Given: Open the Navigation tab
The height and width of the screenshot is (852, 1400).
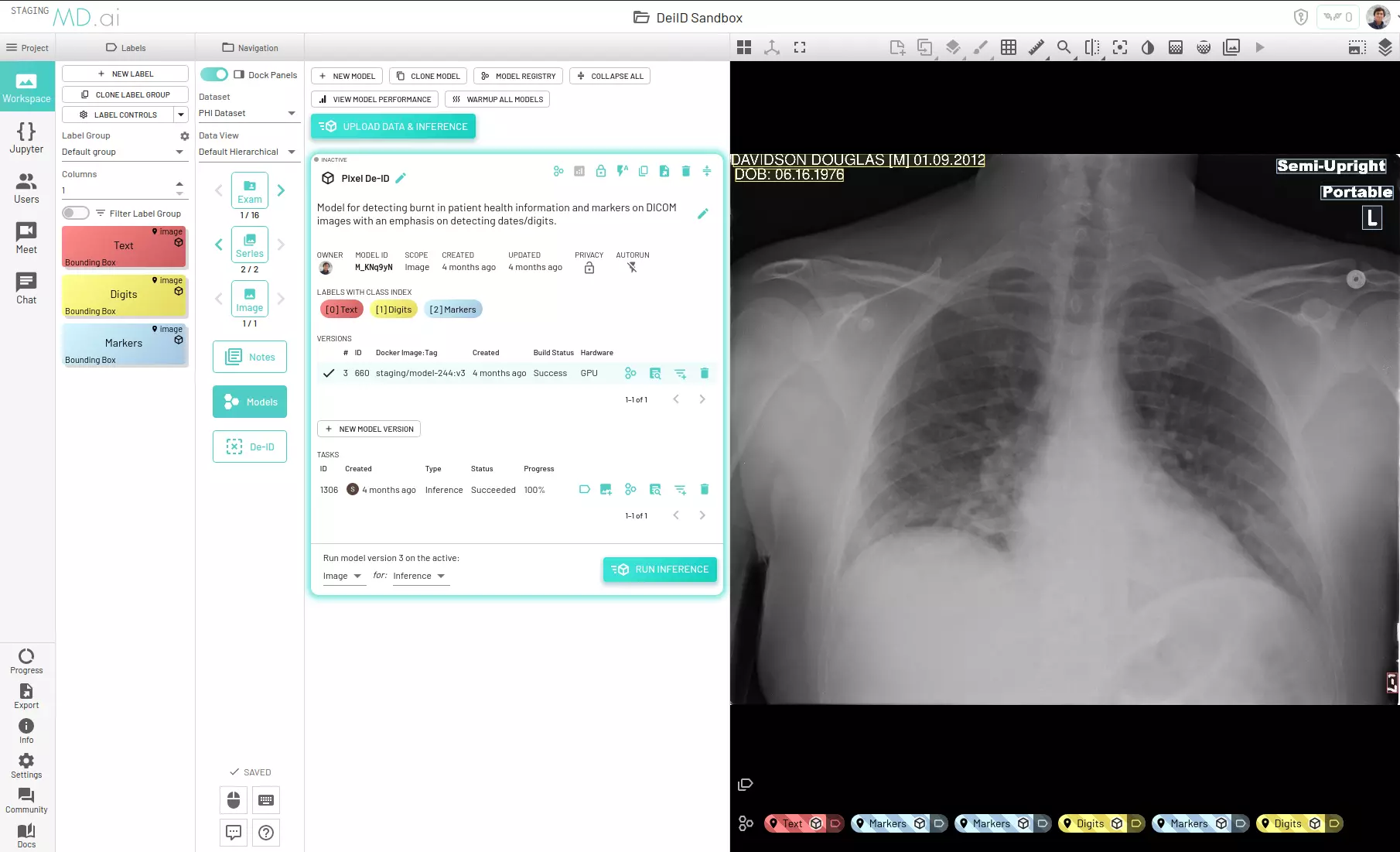Looking at the screenshot, I should [250, 47].
